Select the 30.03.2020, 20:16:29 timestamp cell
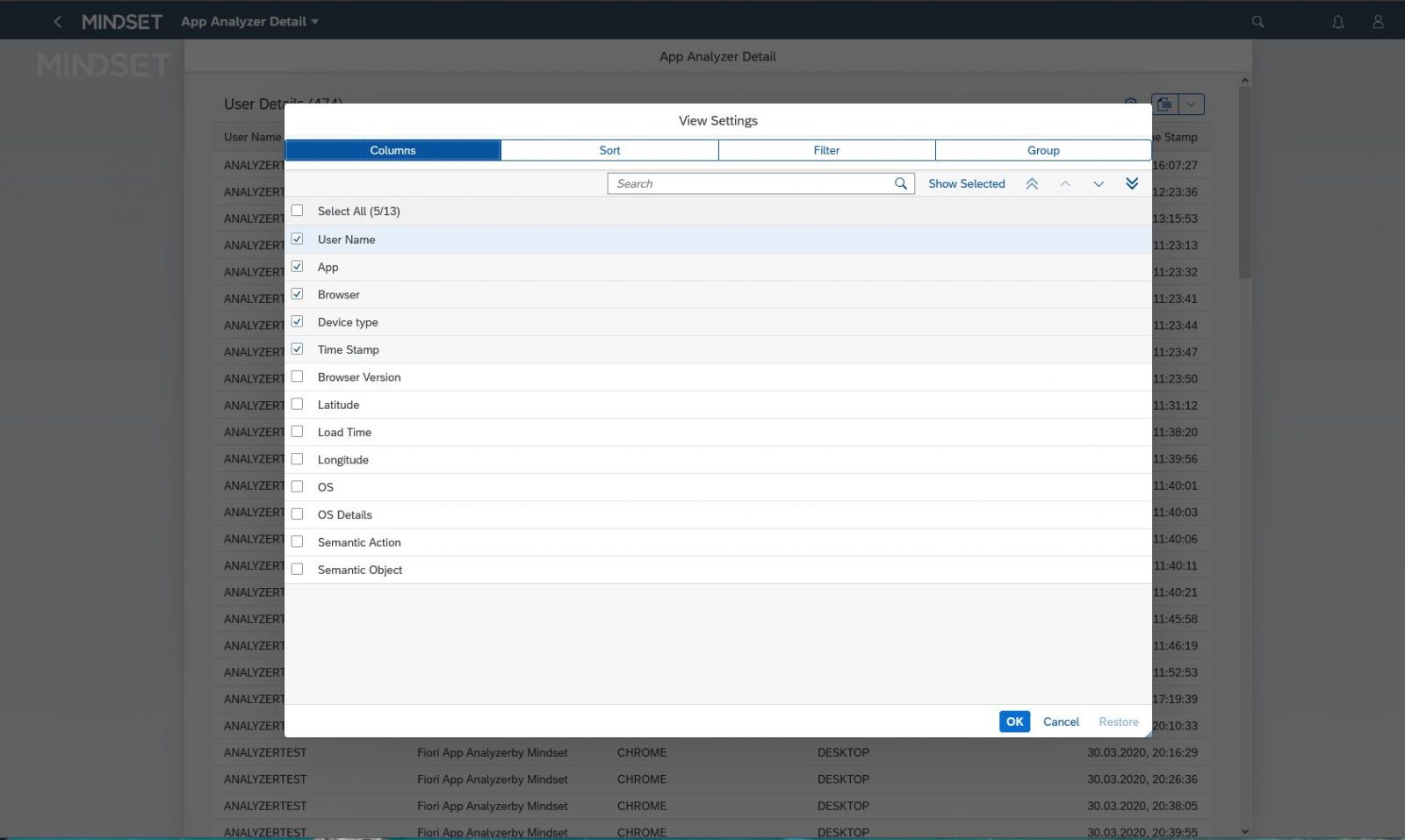Screen dimensions: 1405x840 tap(1142, 752)
